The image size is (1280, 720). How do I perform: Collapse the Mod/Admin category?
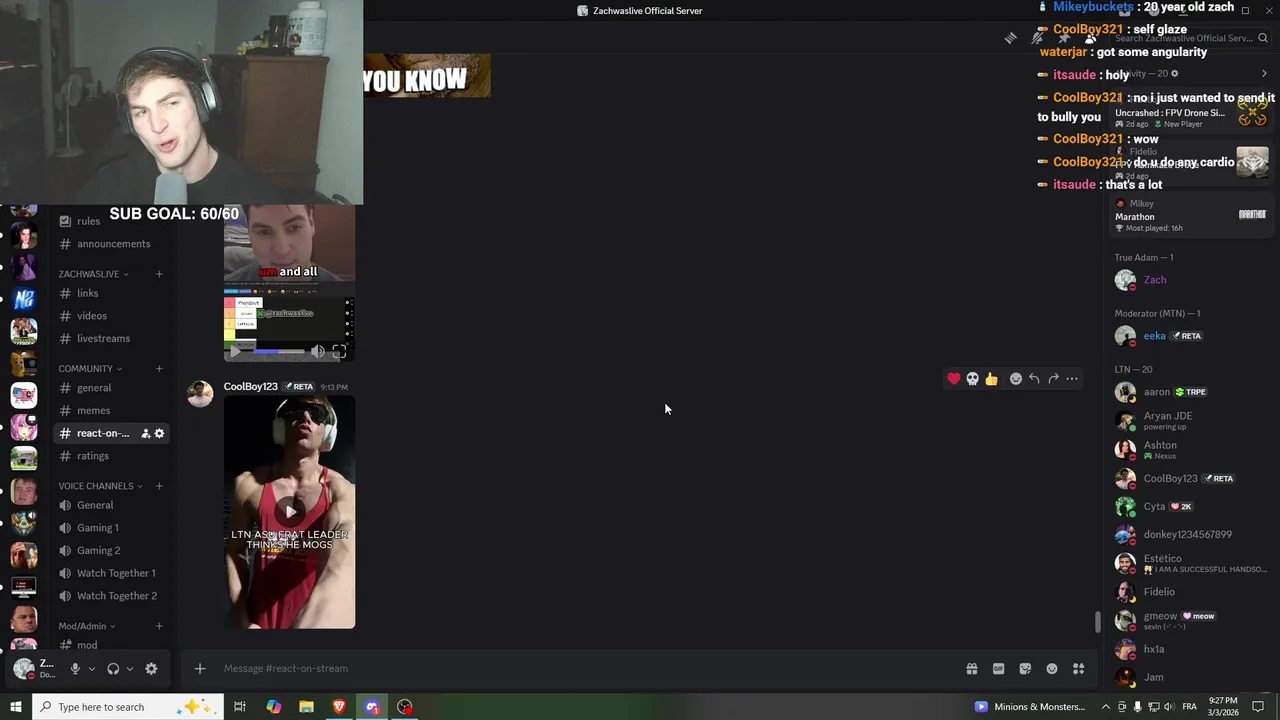click(x=86, y=626)
